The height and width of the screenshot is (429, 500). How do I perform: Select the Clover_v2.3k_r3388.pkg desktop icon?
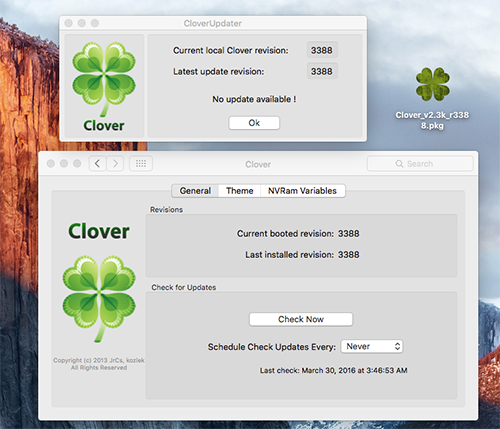tap(432, 85)
